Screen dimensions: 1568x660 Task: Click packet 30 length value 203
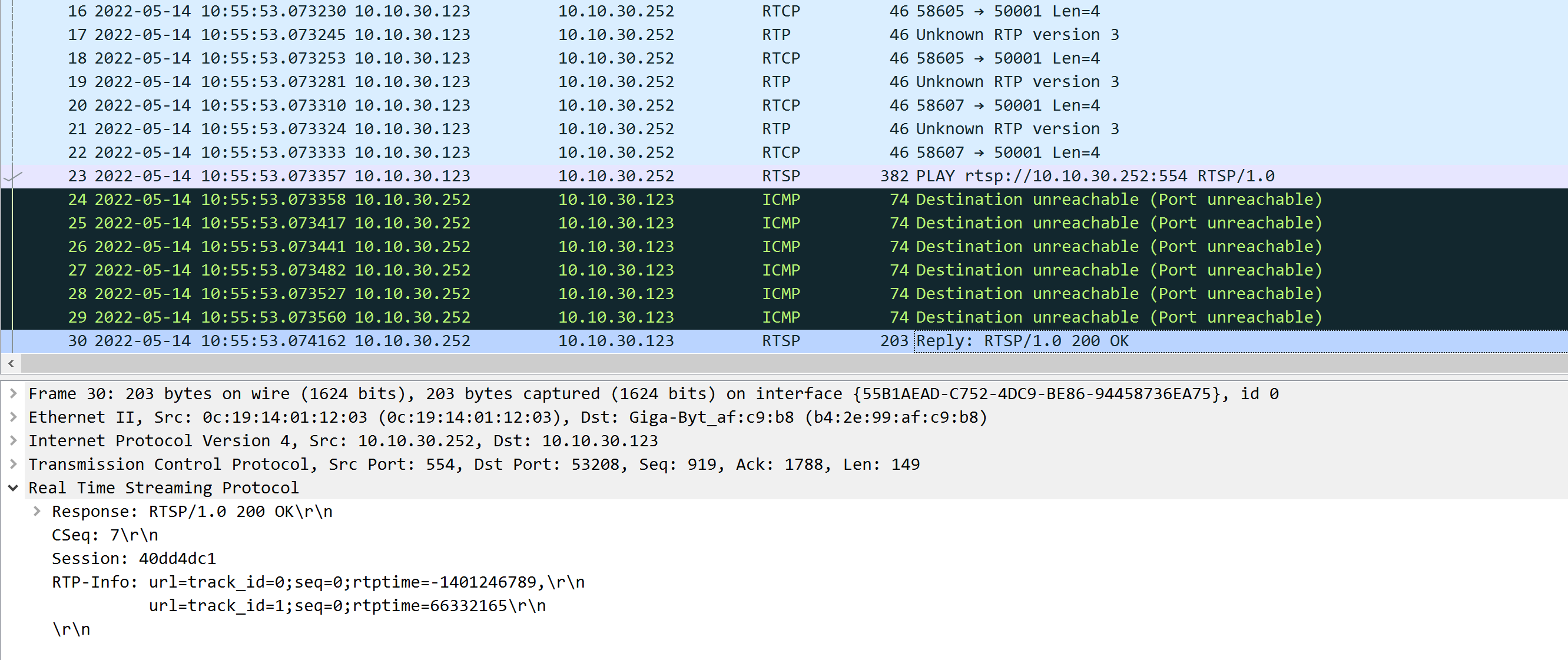point(894,341)
